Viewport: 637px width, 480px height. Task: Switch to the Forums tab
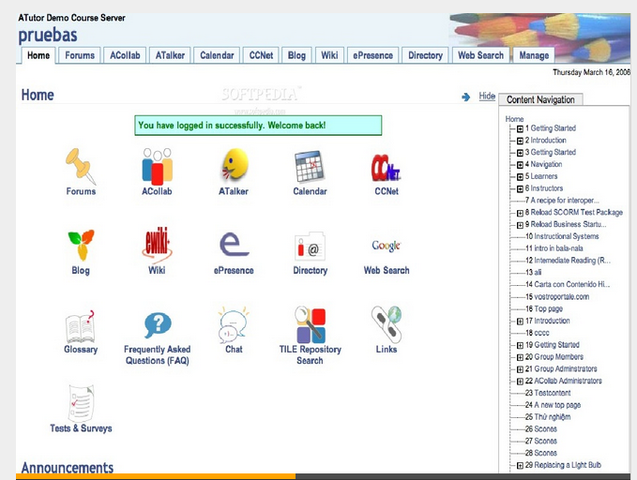tap(80, 56)
